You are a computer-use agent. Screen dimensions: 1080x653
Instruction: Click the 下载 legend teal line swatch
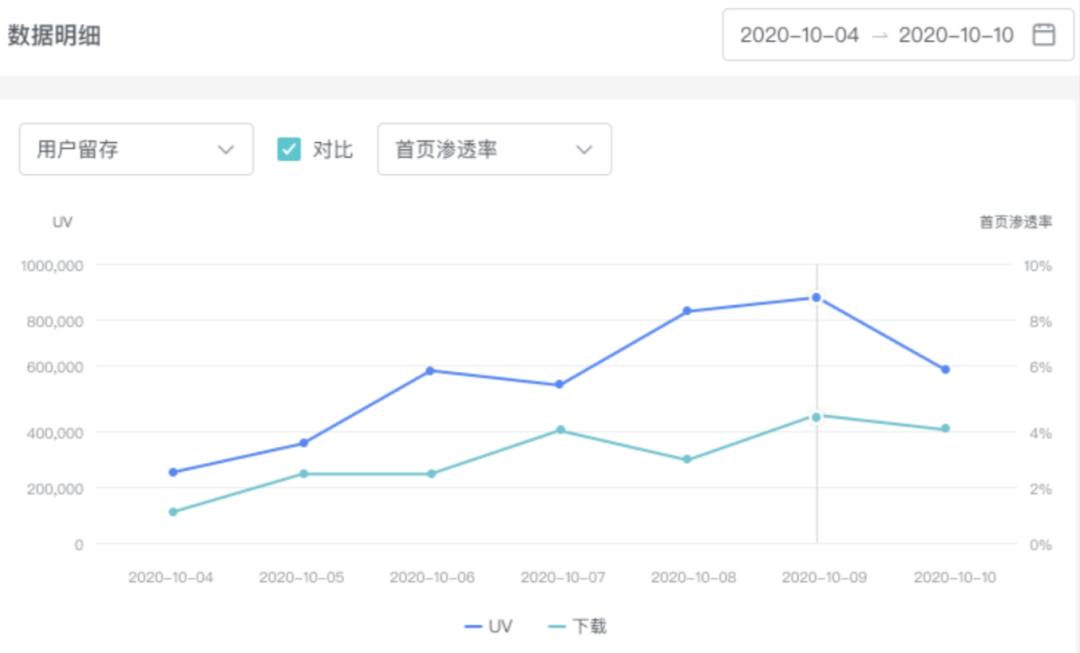(x=557, y=627)
